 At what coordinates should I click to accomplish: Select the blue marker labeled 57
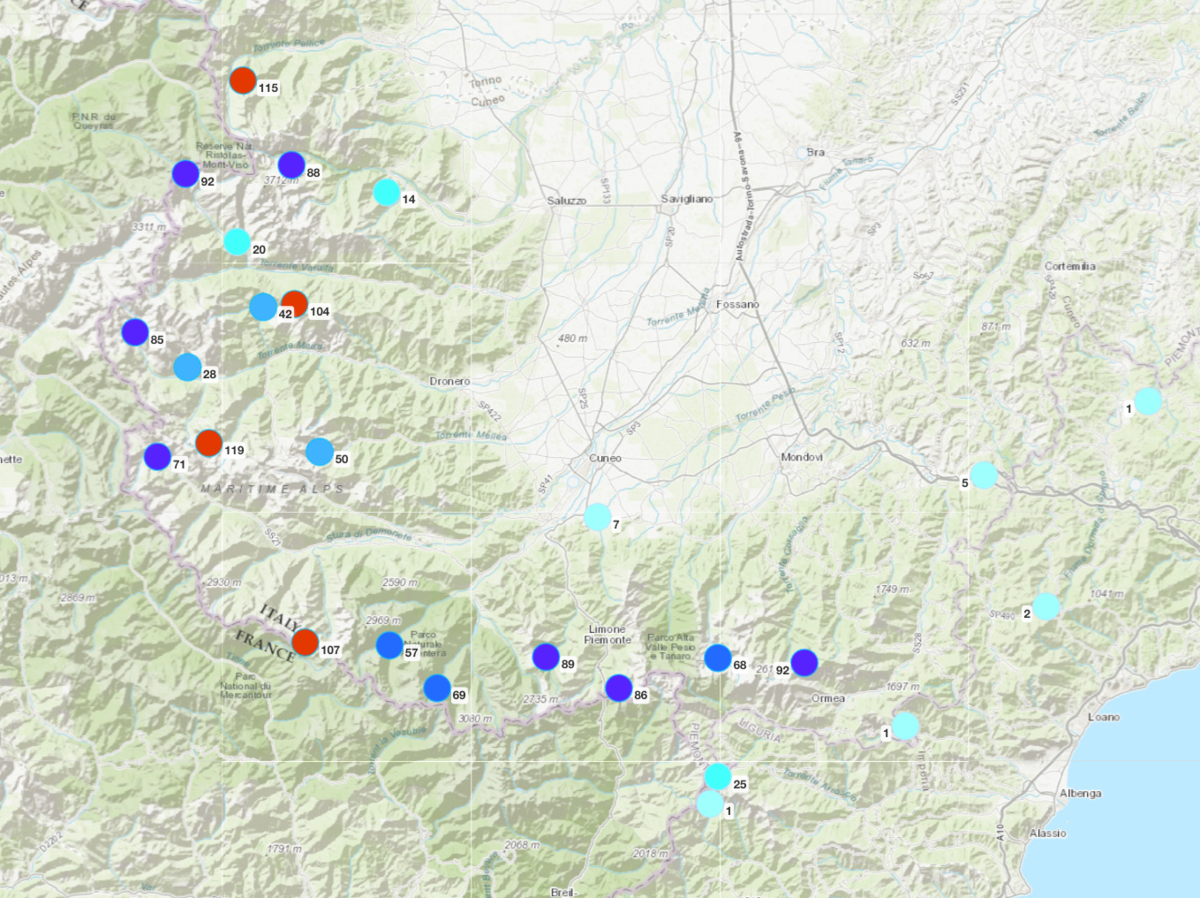tap(389, 646)
